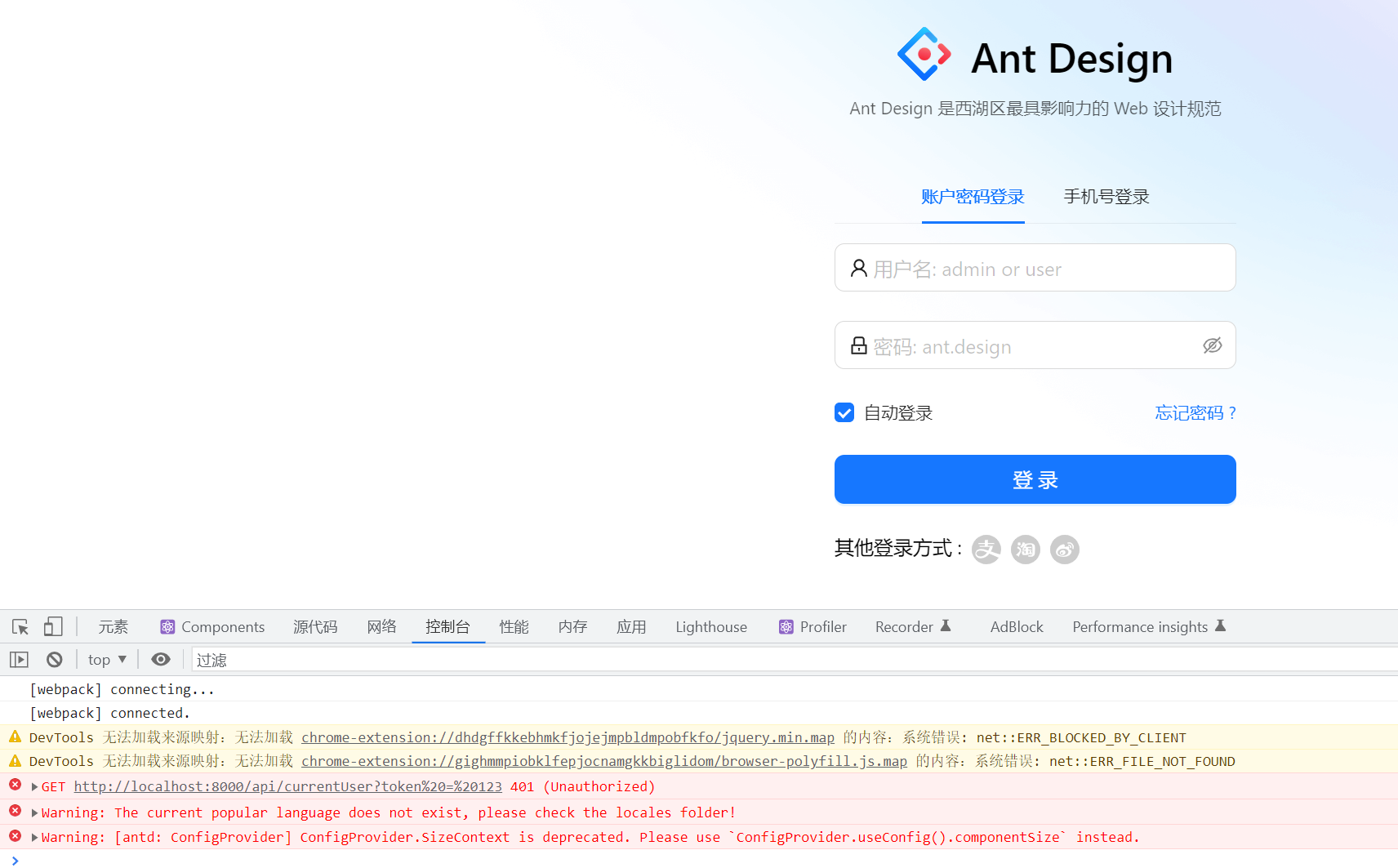Image resolution: width=1398 pixels, height=868 pixels.
Task: Open the 性能 Performance DevTools tab
Action: point(514,627)
